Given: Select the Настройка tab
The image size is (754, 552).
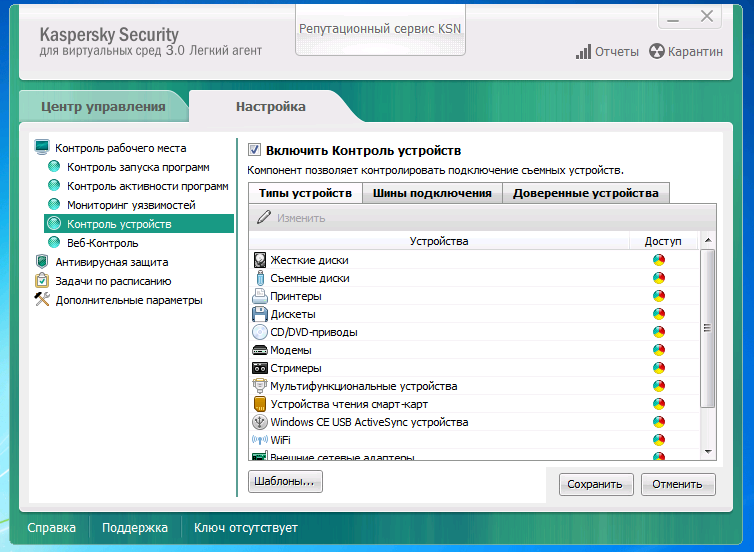Looking at the screenshot, I should [x=270, y=106].
